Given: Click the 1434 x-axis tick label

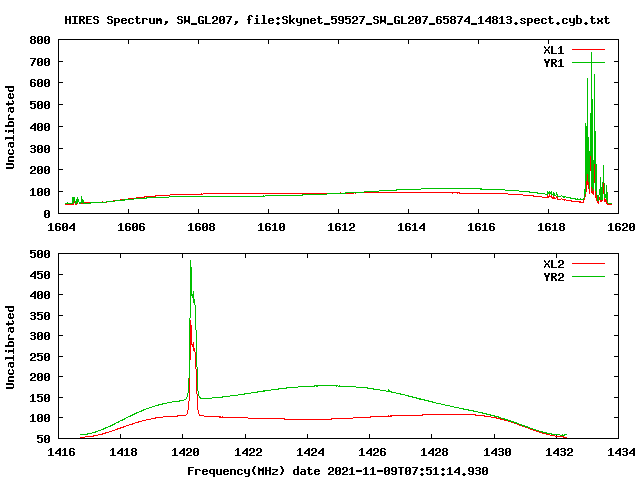Looking at the screenshot, I should click(621, 452).
